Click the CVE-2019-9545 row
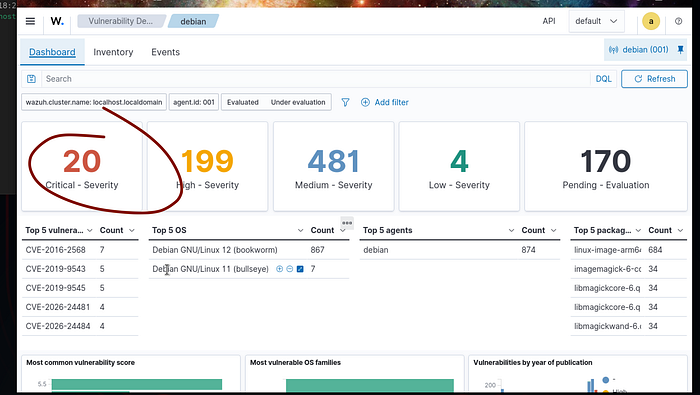700x395 pixels. [80, 288]
